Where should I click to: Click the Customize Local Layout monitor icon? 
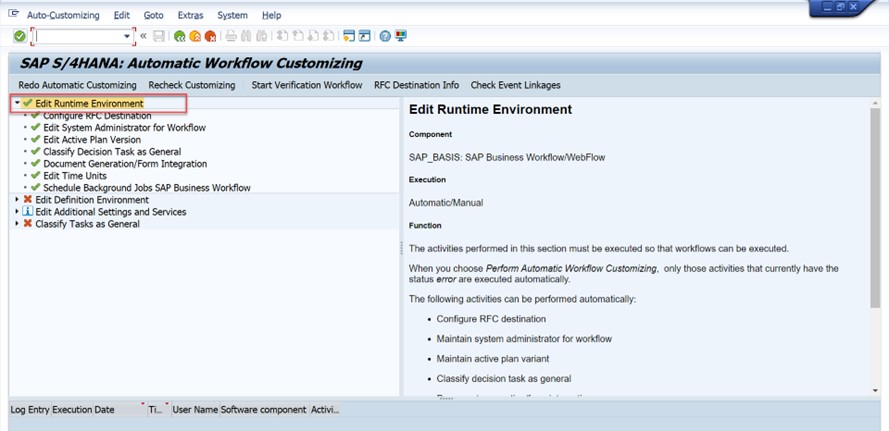401,36
